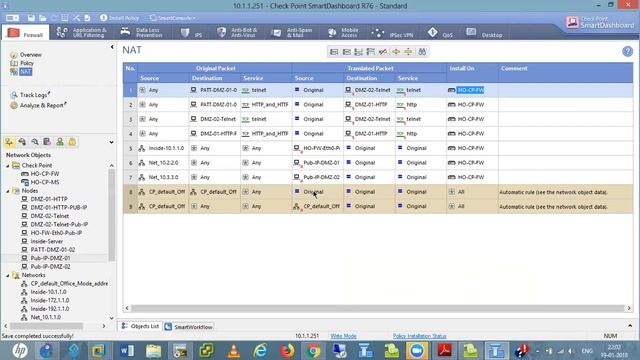Viewport: 640px width, 360px height.
Task: Click the Open folder icon in the top toolbar
Action: point(42,18)
